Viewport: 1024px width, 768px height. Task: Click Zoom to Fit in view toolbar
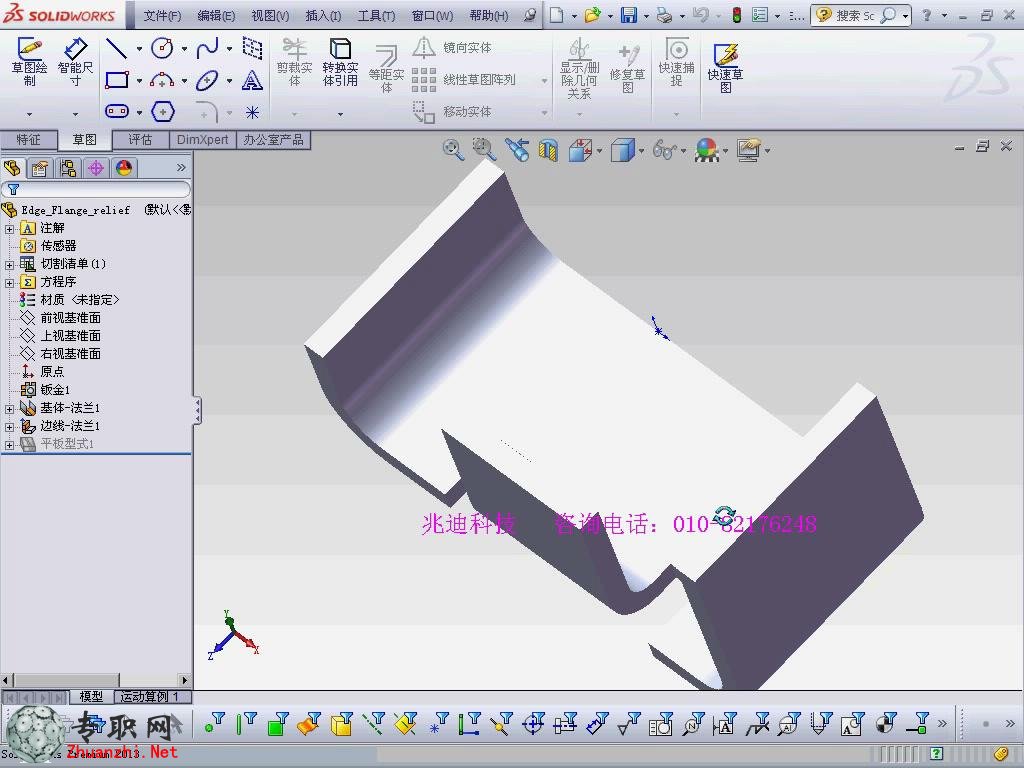tap(453, 150)
